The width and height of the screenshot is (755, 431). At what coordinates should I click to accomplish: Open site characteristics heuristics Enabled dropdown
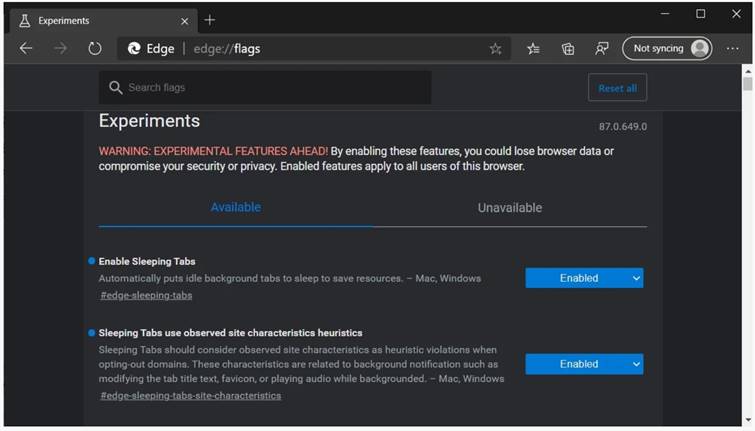[x=584, y=364]
